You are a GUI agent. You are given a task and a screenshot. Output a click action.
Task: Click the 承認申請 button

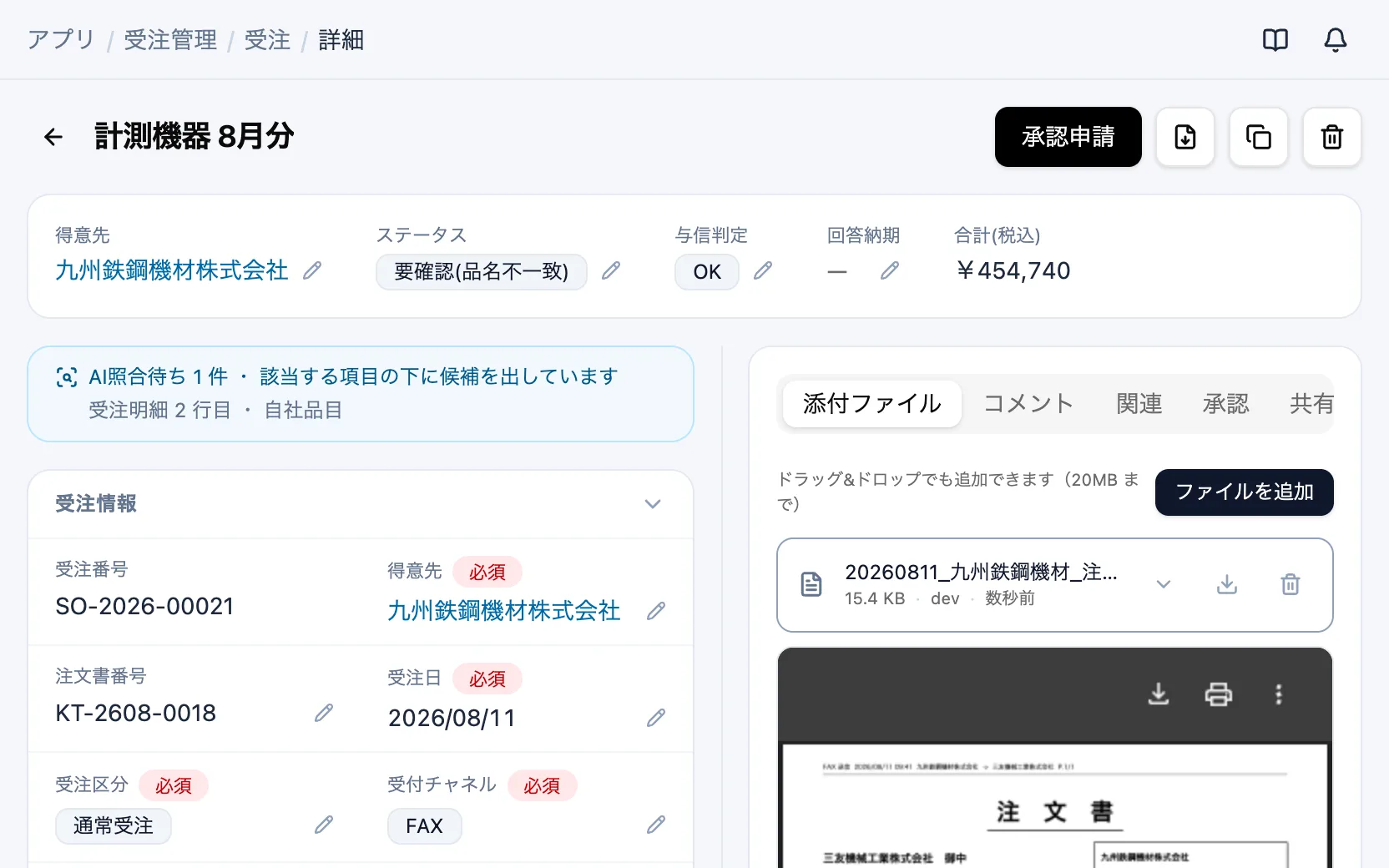[1068, 137]
